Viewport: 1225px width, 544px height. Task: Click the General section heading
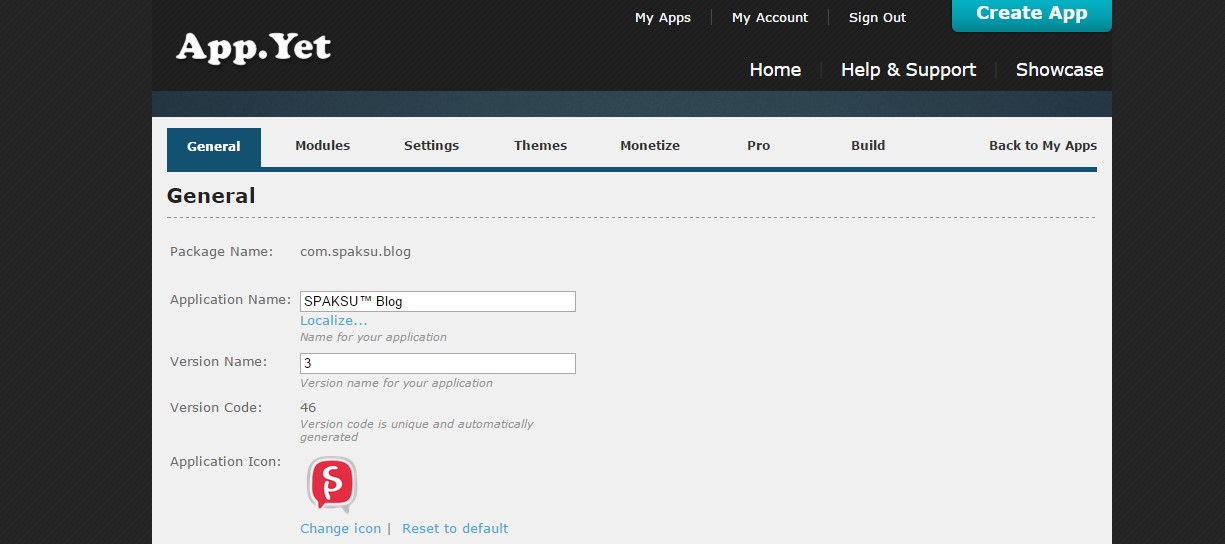click(211, 196)
